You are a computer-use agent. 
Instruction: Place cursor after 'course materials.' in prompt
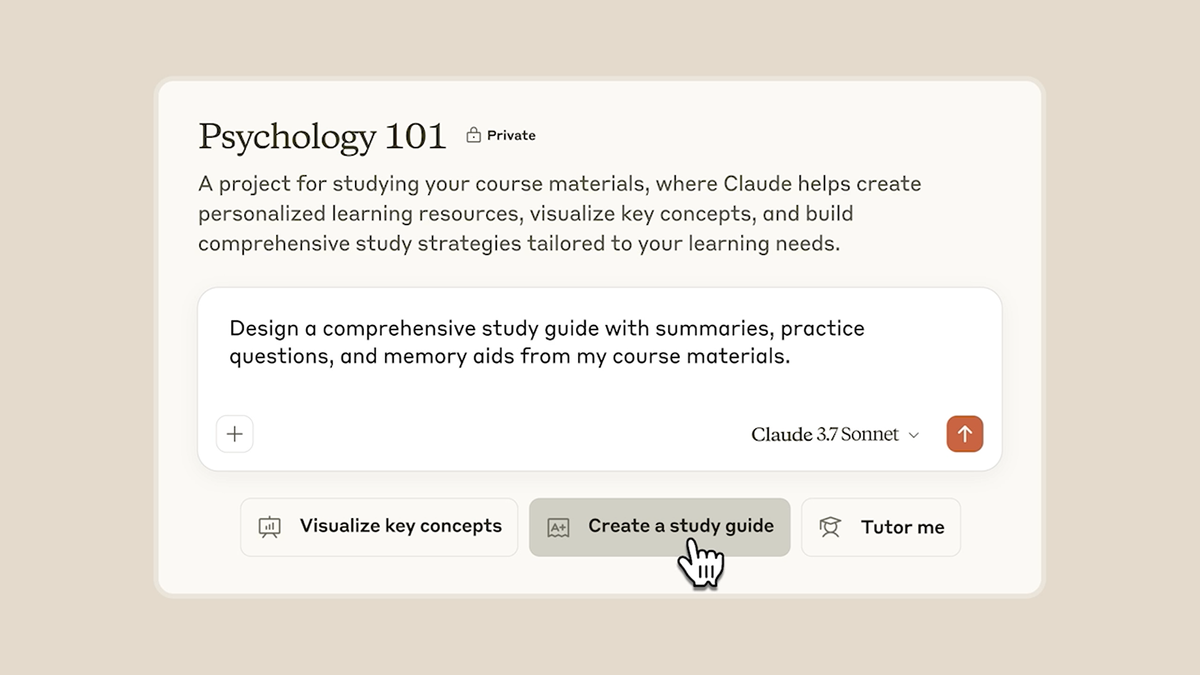792,356
